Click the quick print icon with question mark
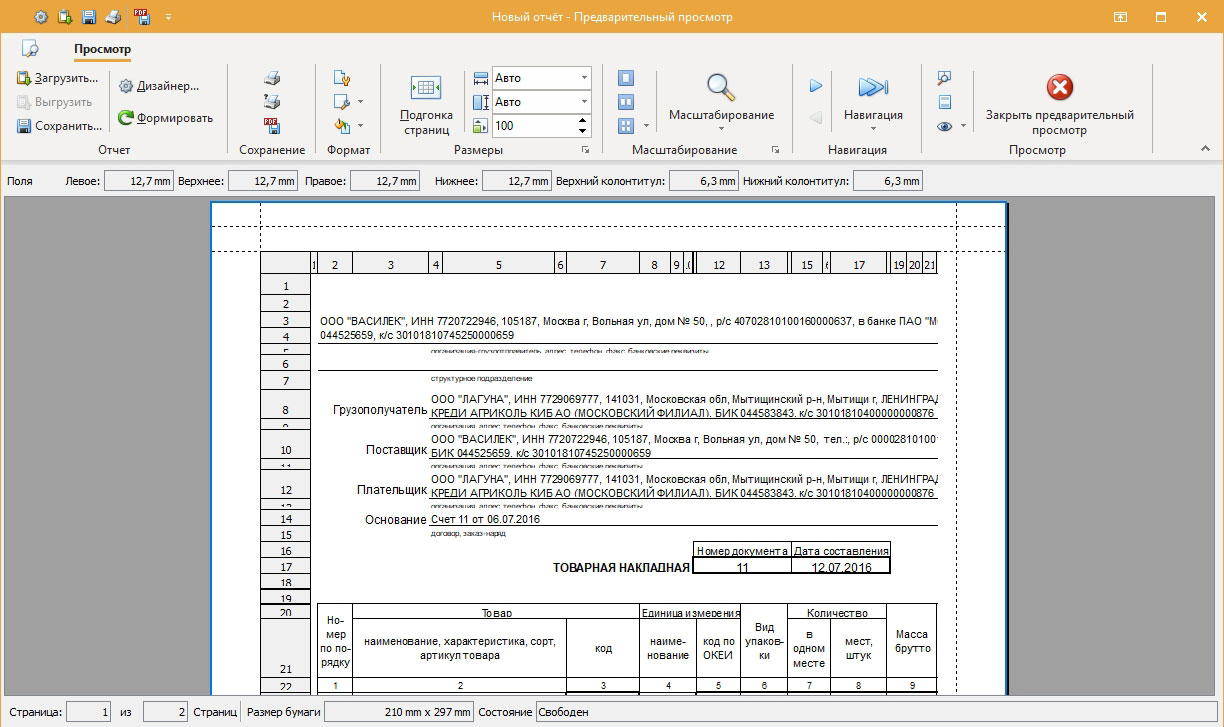This screenshot has height=727, width=1224. 272,102
